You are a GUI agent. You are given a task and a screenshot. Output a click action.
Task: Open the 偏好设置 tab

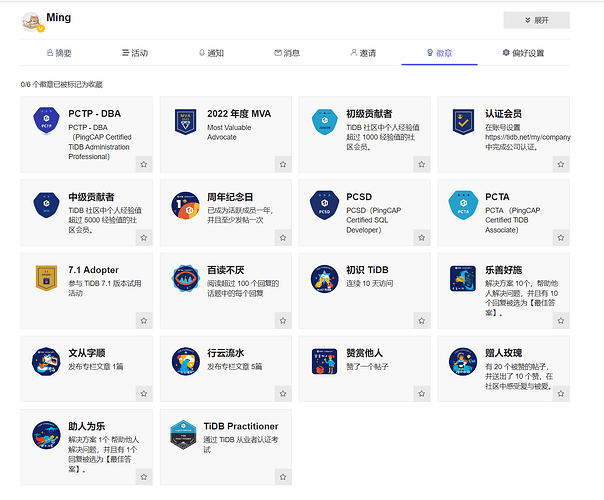pos(523,53)
